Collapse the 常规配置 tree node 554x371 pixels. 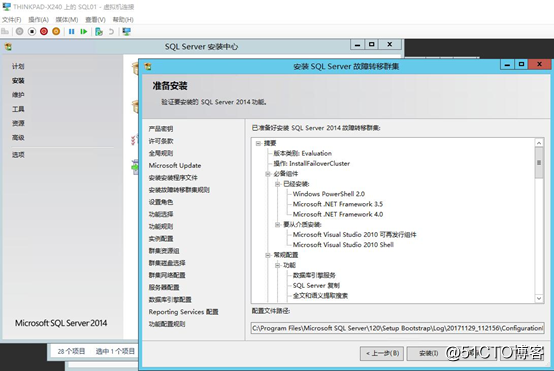268,255
